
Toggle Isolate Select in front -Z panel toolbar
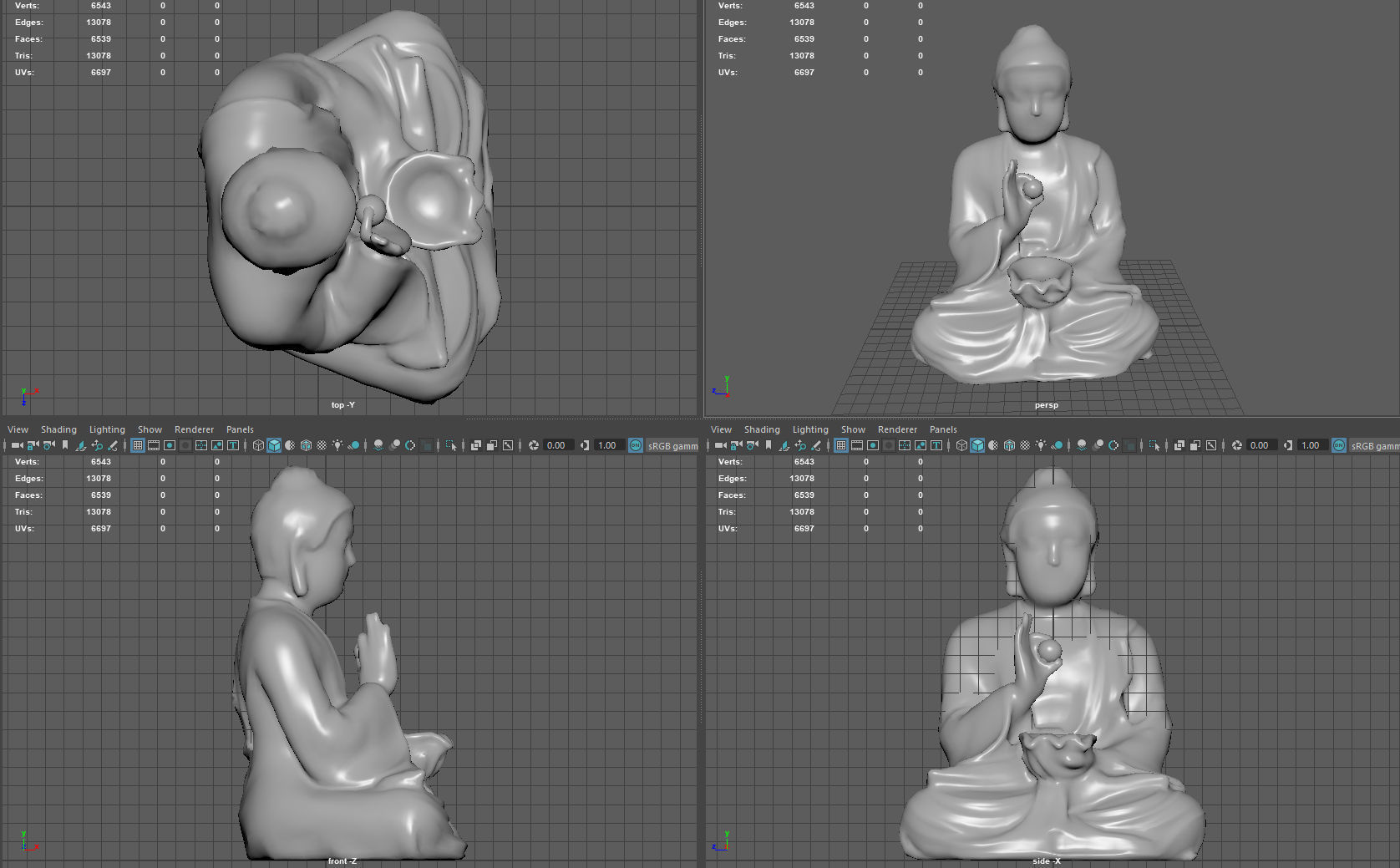tap(451, 445)
